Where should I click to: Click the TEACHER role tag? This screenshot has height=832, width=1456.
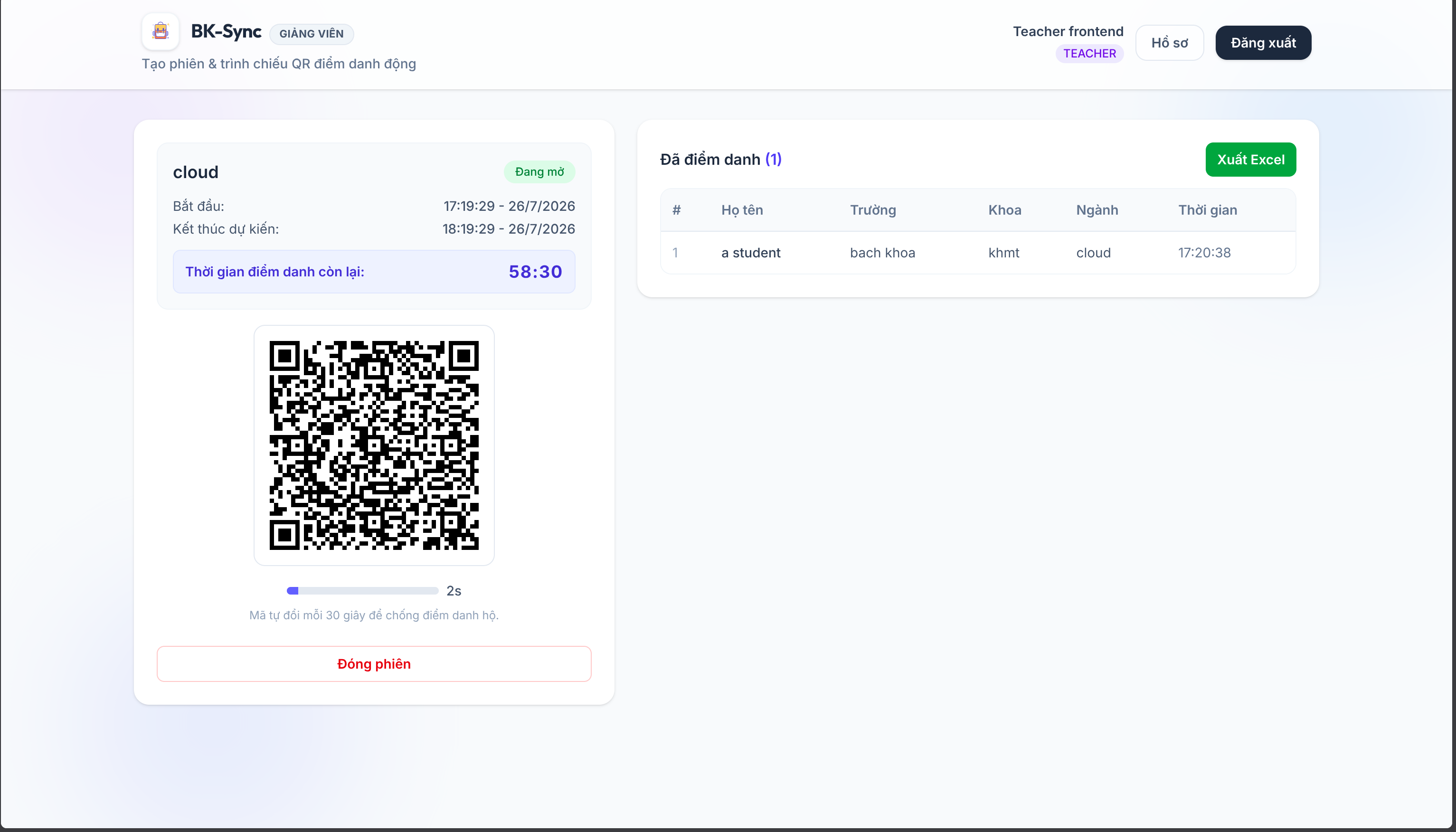1089,54
